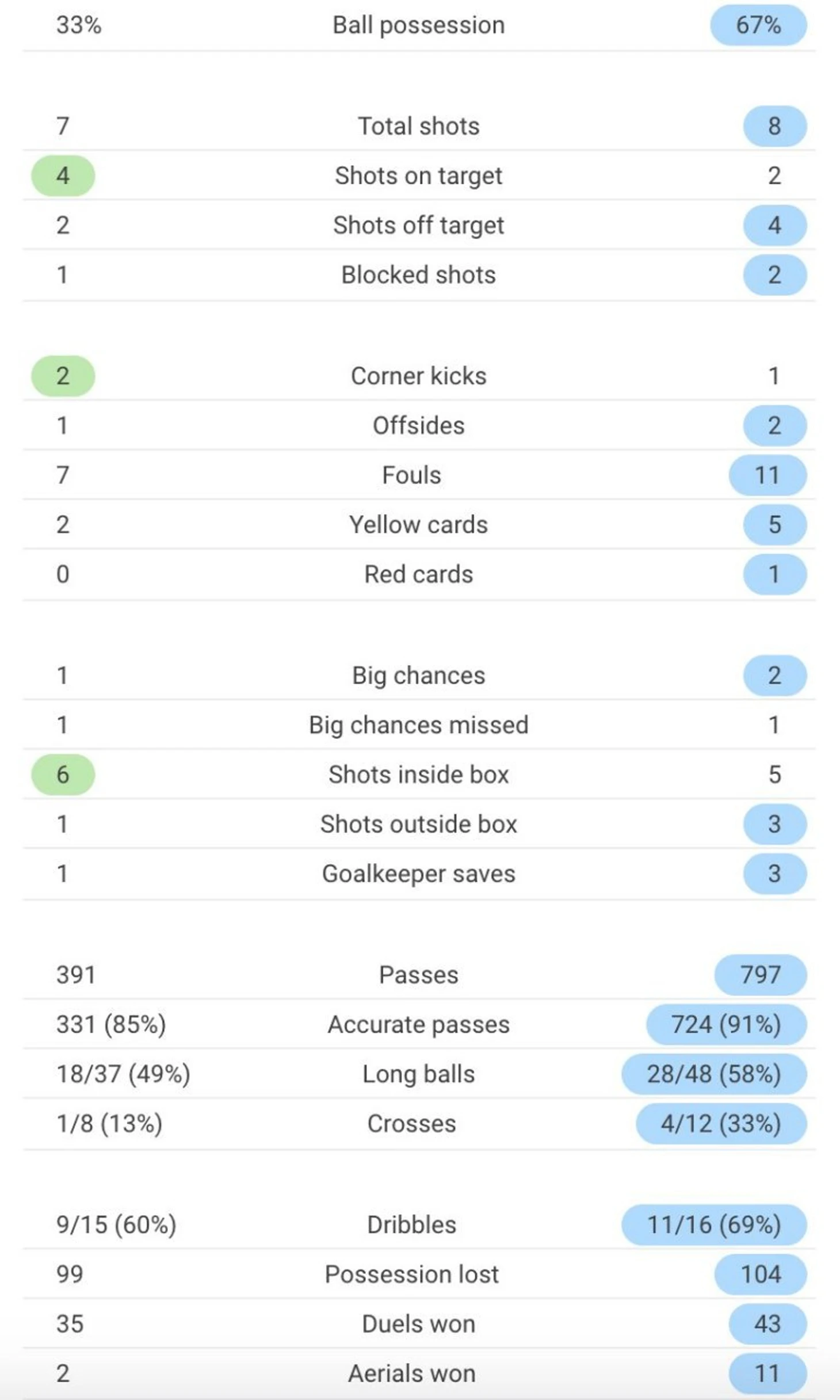
Task: Select the 67% ball possession badge
Action: click(x=758, y=25)
